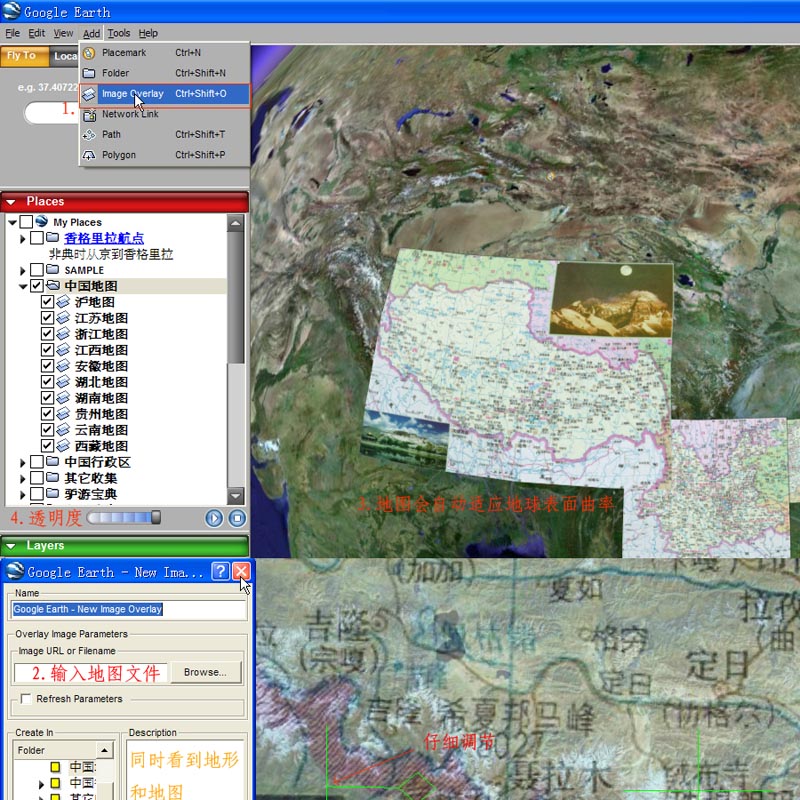Click the overlay icon of 贵州地图
Screen dimensions: 800x800
tap(63, 414)
